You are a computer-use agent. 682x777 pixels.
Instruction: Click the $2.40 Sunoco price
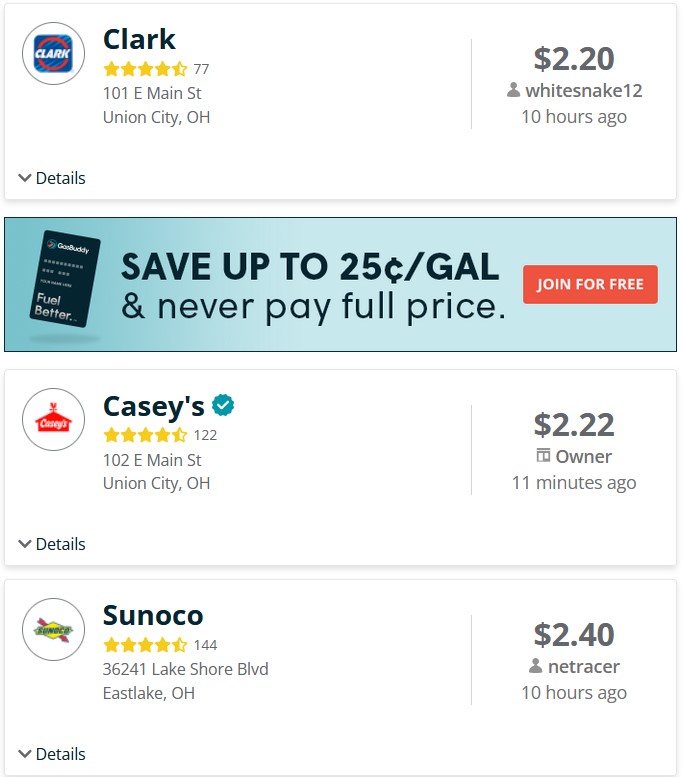(x=573, y=634)
